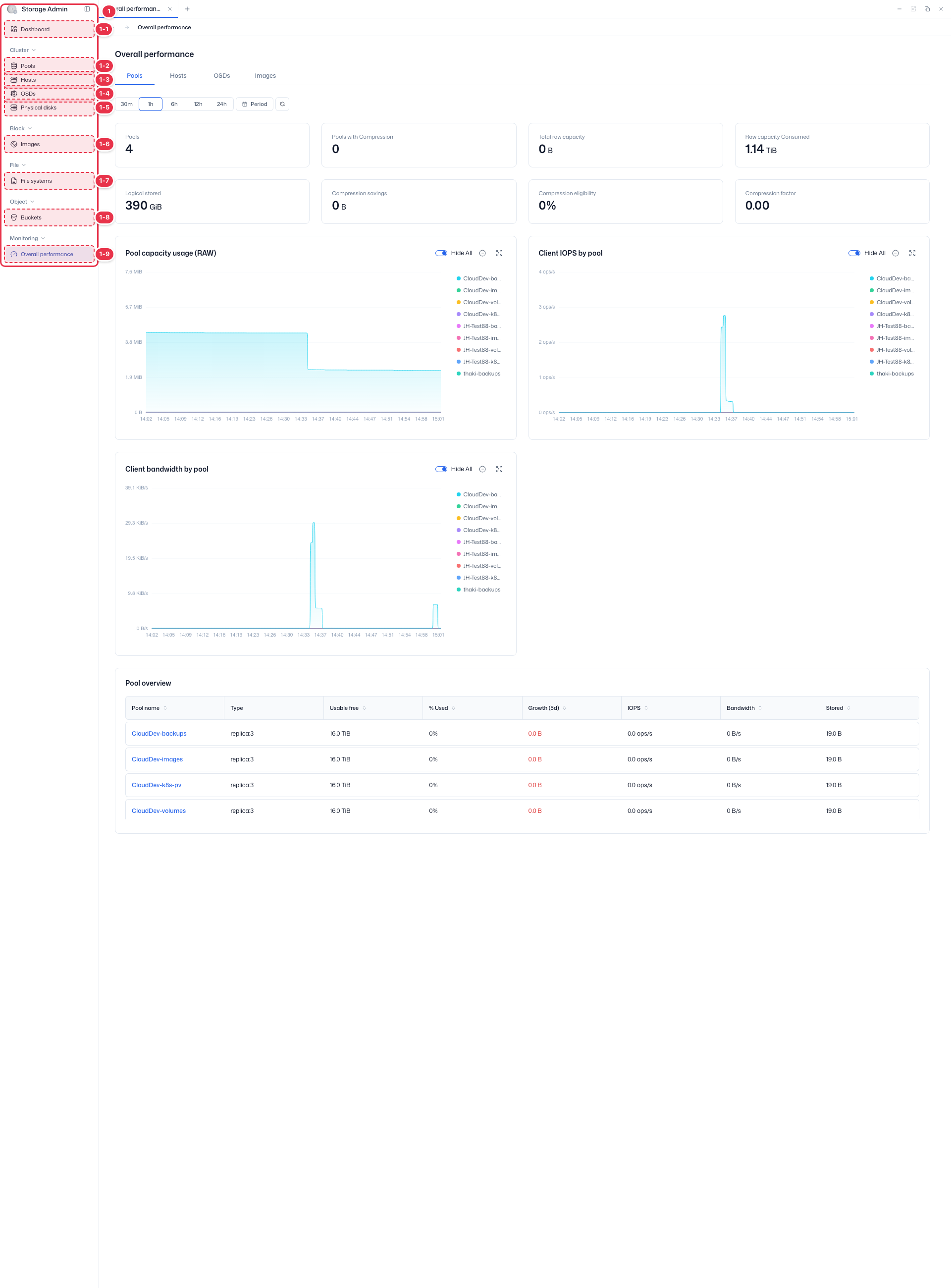Expand Client IOPS by pool chart fullscreen
The width and height of the screenshot is (951, 1288).
click(x=912, y=253)
